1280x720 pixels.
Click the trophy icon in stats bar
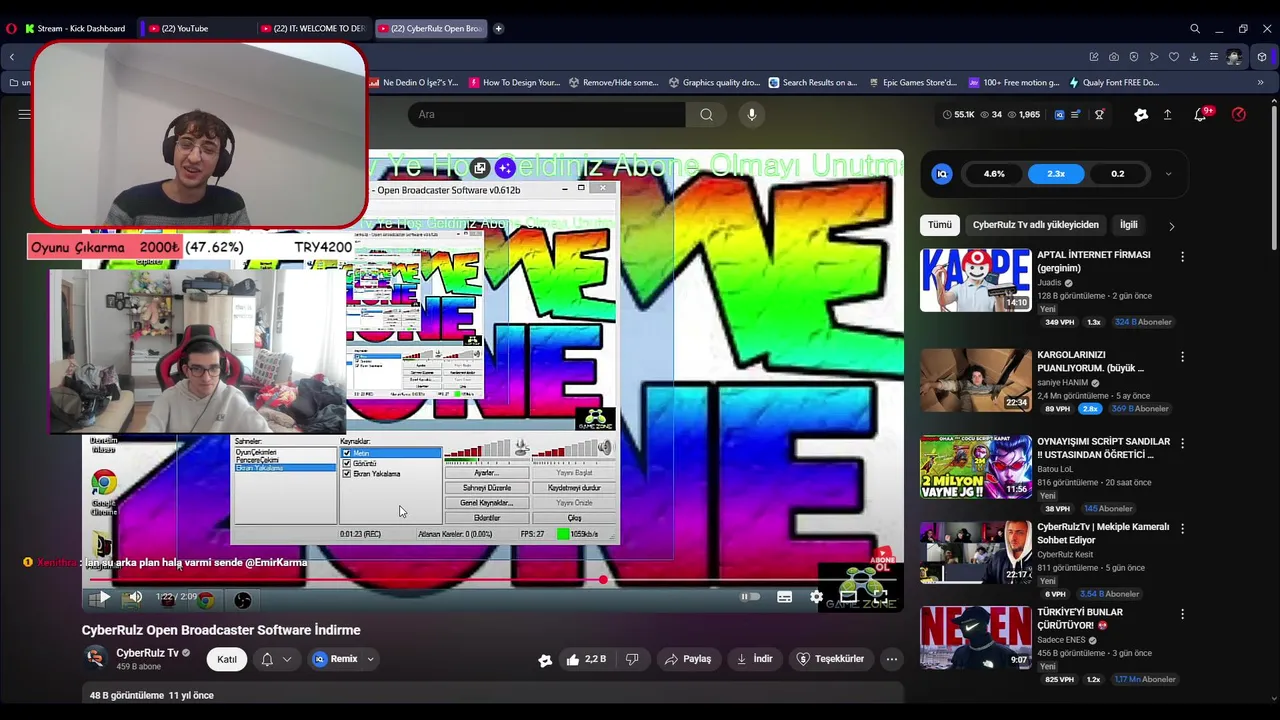point(1099,115)
